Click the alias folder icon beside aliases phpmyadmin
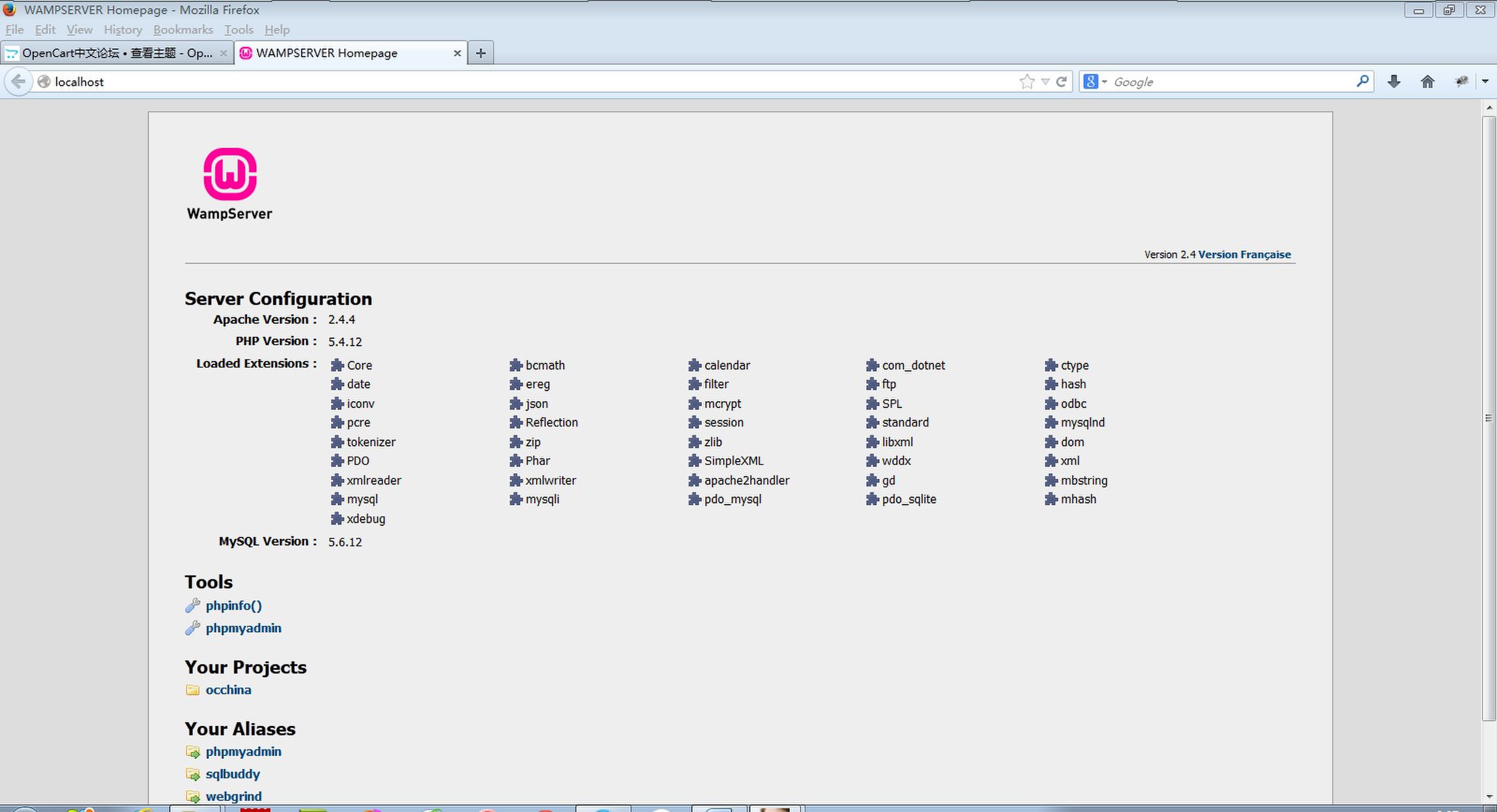Screen dimensions: 1497x812 pyautogui.click(x=192, y=752)
